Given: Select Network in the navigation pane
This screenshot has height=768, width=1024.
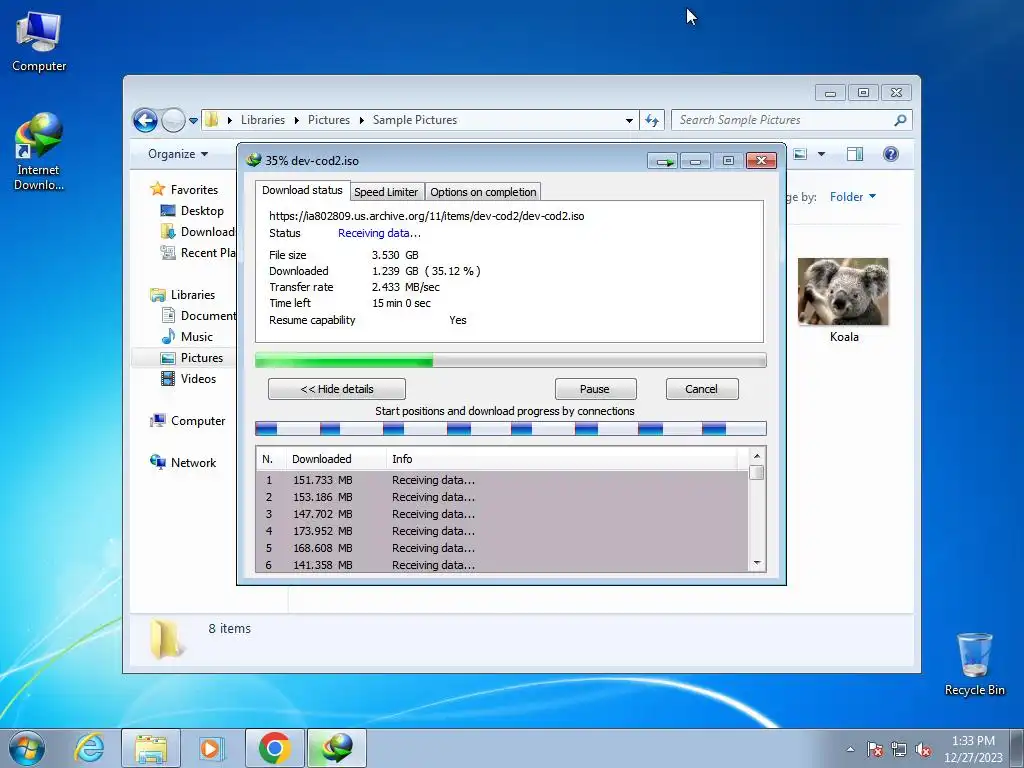Looking at the screenshot, I should click(x=193, y=463).
